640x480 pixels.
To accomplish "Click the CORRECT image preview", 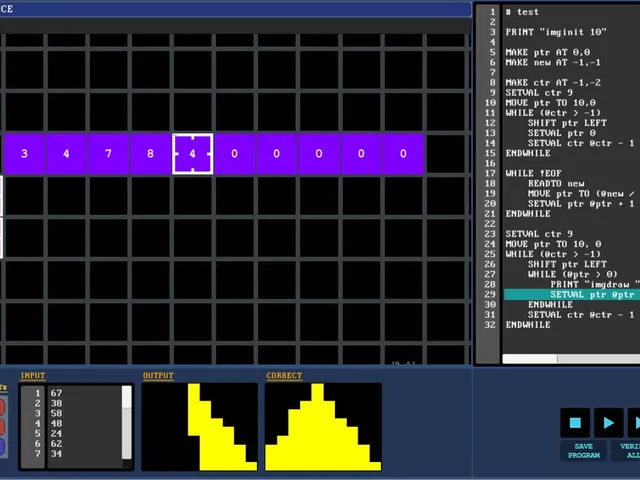I will click(323, 427).
